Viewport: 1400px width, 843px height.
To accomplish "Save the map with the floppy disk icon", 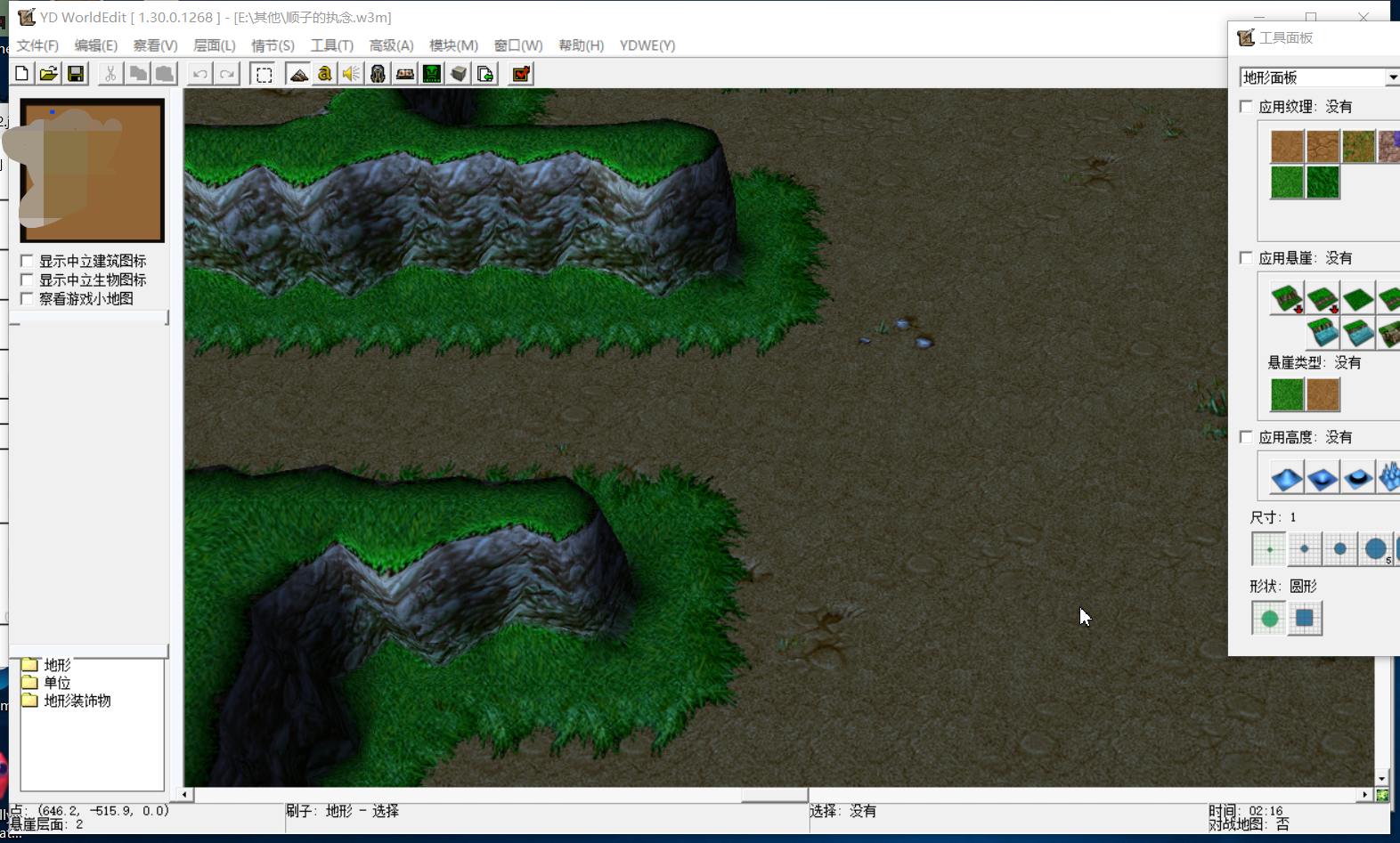I will (76, 74).
